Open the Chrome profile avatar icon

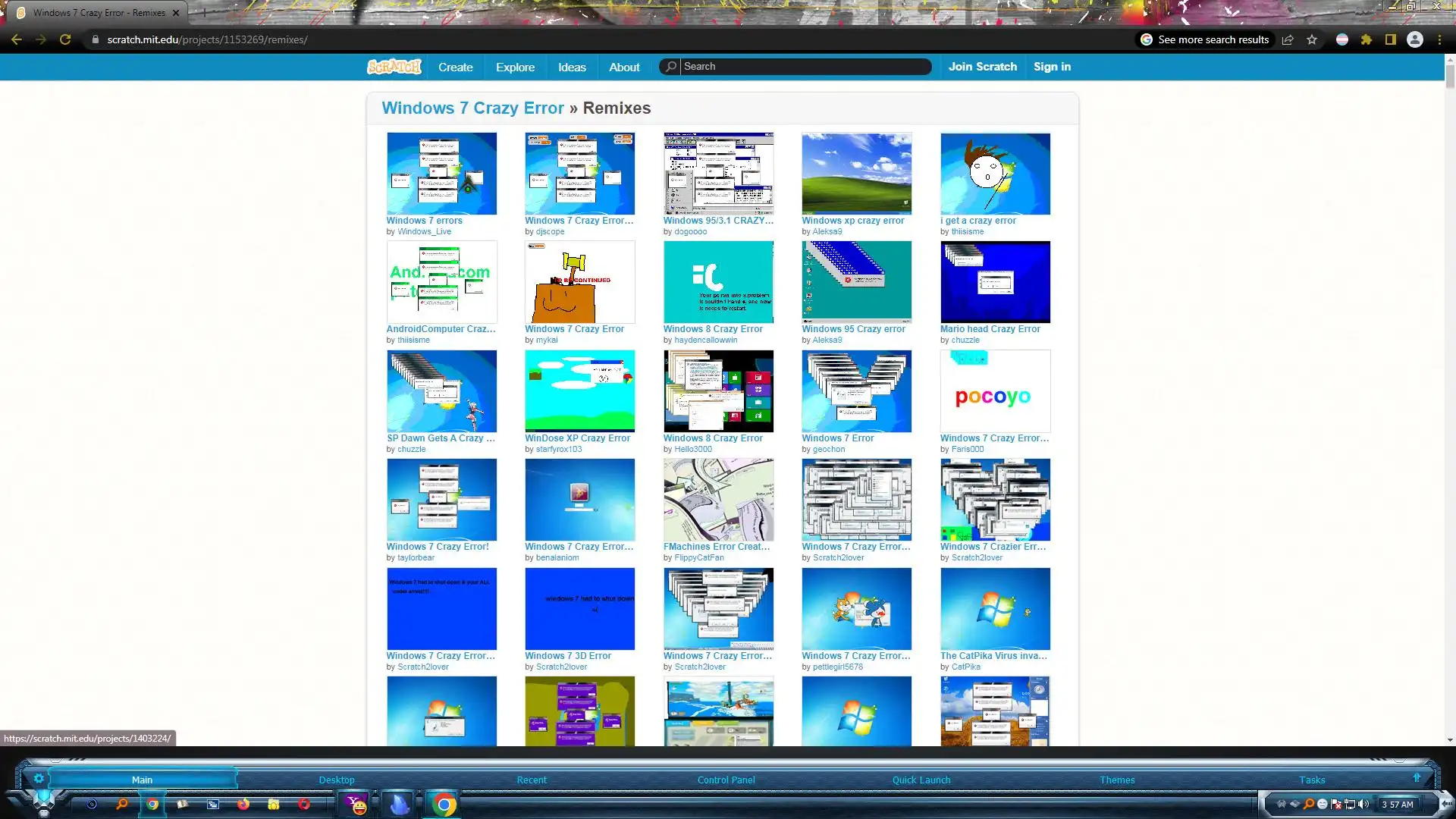pyautogui.click(x=1415, y=39)
